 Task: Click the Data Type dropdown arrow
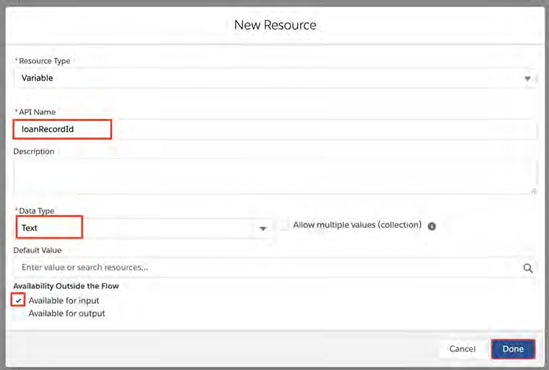tap(263, 229)
